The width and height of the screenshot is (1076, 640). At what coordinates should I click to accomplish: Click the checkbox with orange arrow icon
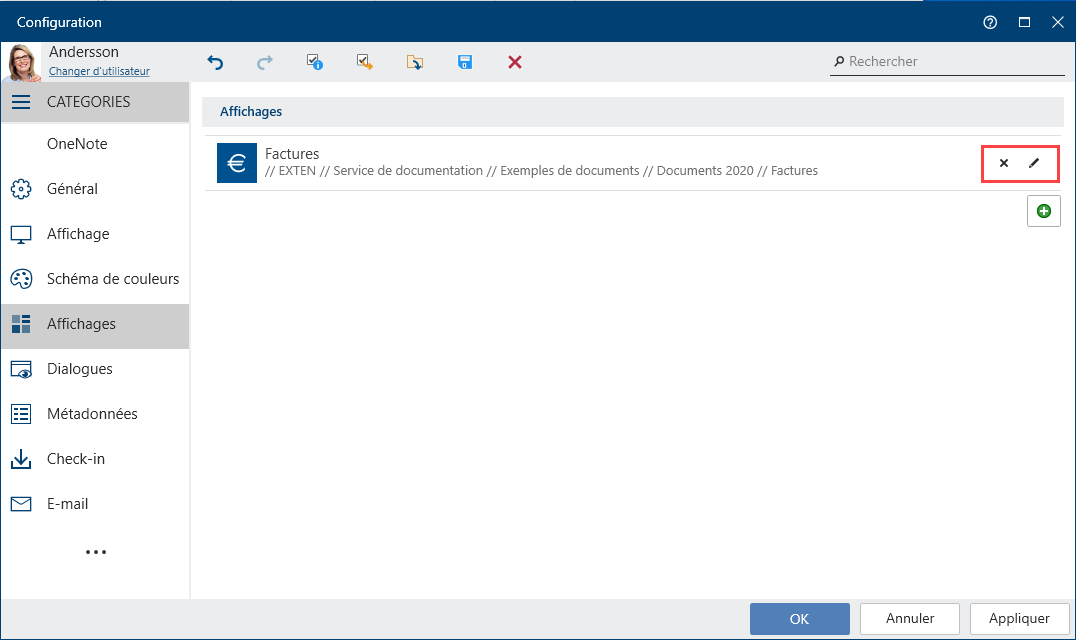(364, 62)
